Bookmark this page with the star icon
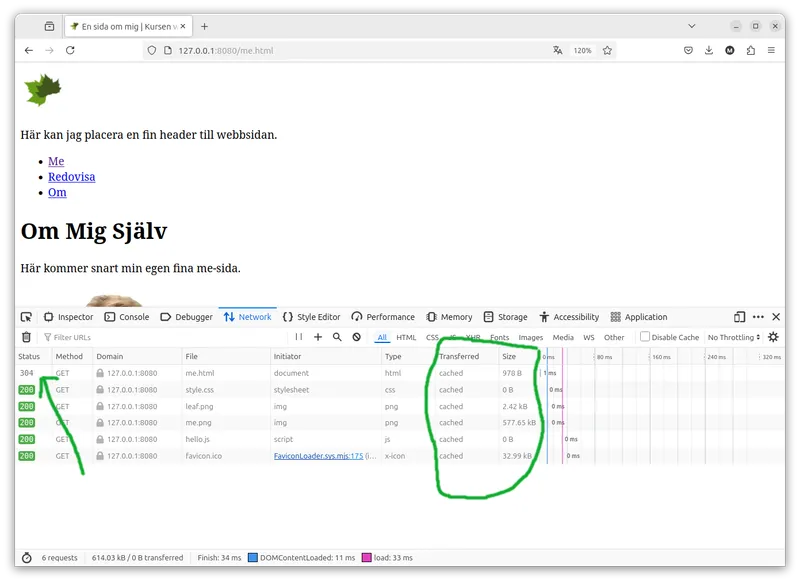Screen dimensions: 800x583 point(607,50)
